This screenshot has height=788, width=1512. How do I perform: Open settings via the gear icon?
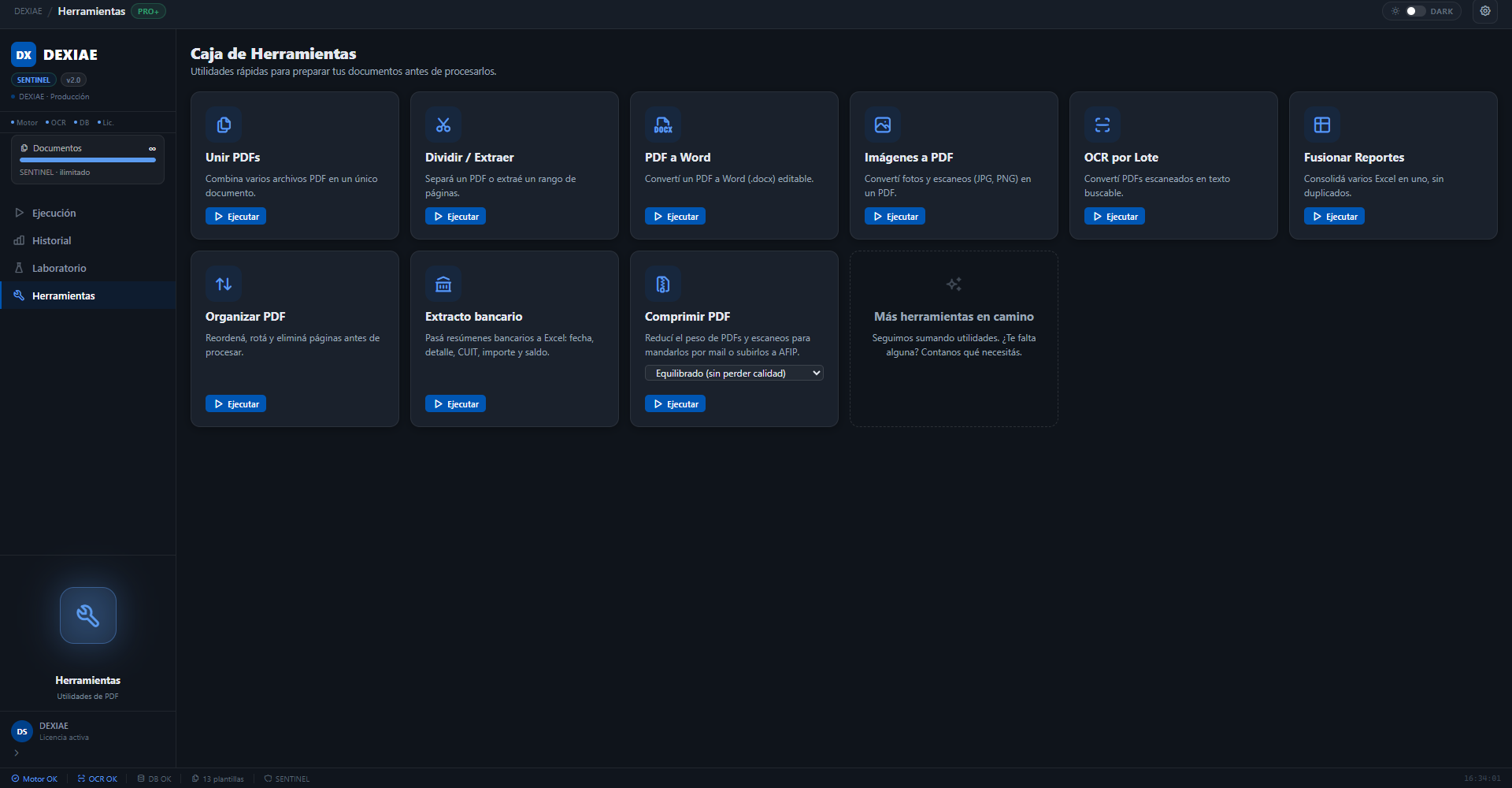click(1485, 11)
